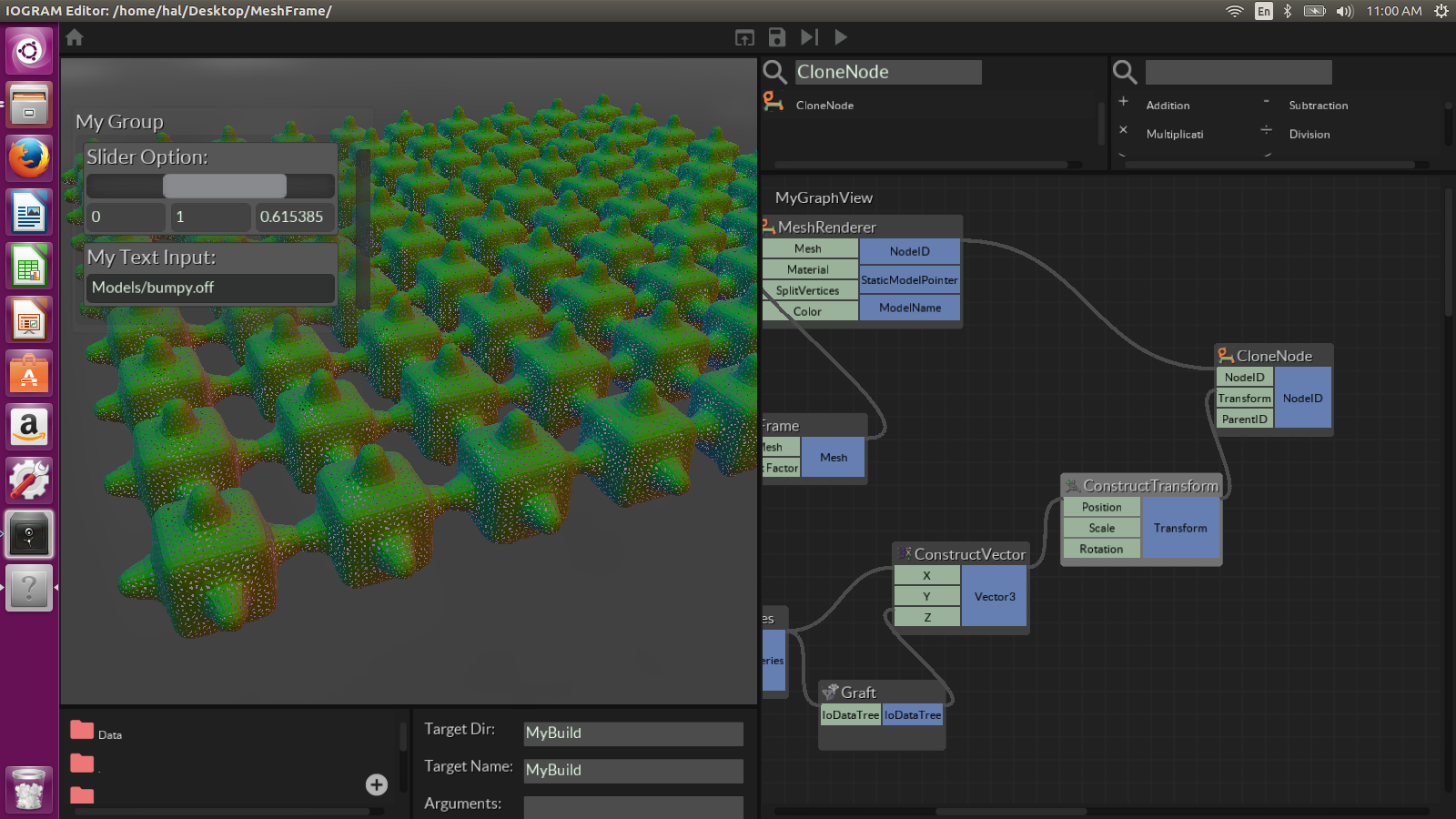This screenshot has height=819, width=1456.
Task: Click the slider maximum value field
Action: (211, 217)
